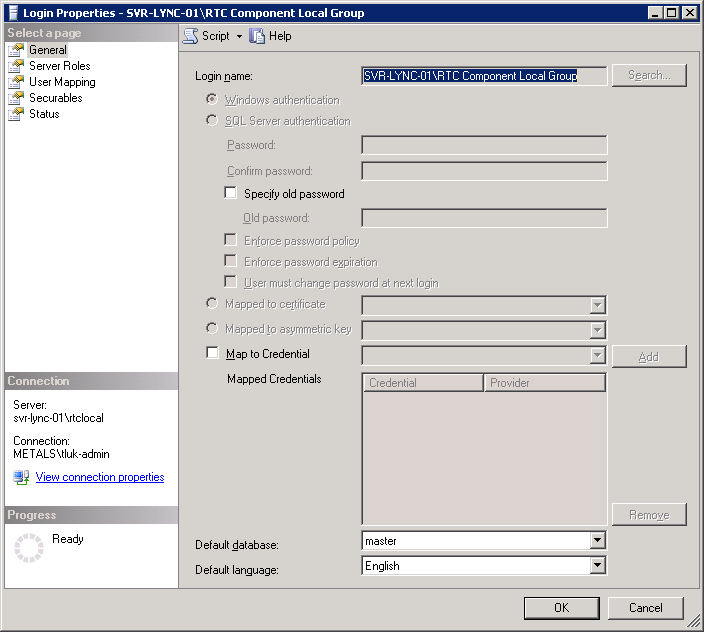The height and width of the screenshot is (632, 704).
Task: Toggle Enforce password expiration checkbox
Action: [230, 261]
